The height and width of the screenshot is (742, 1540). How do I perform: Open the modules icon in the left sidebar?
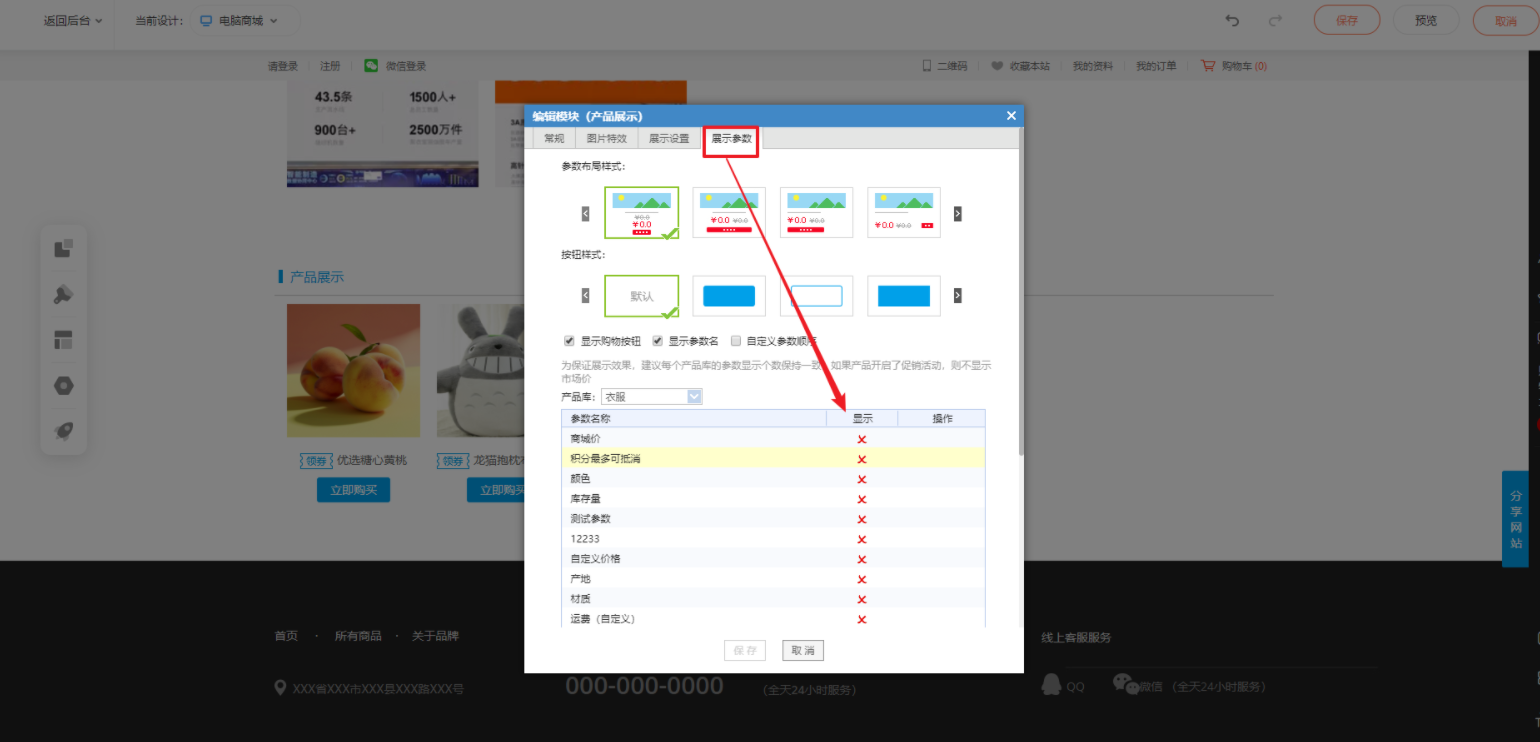click(x=64, y=249)
